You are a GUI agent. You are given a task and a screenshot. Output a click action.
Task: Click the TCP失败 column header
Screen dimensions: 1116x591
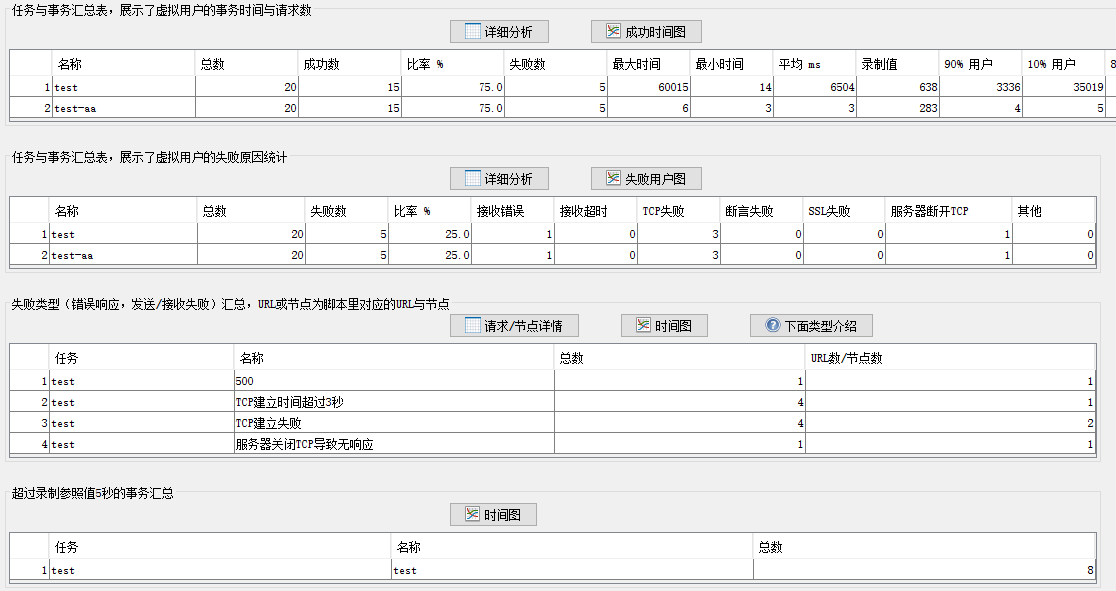(662, 211)
